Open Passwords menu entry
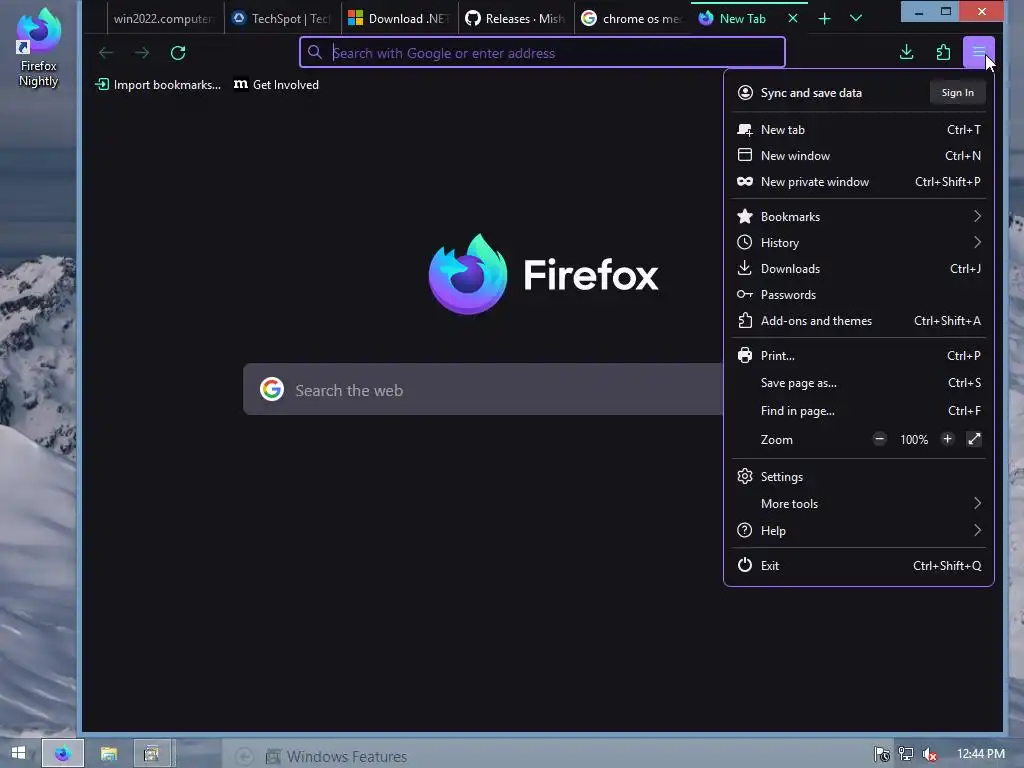The image size is (1024, 768). click(859, 295)
